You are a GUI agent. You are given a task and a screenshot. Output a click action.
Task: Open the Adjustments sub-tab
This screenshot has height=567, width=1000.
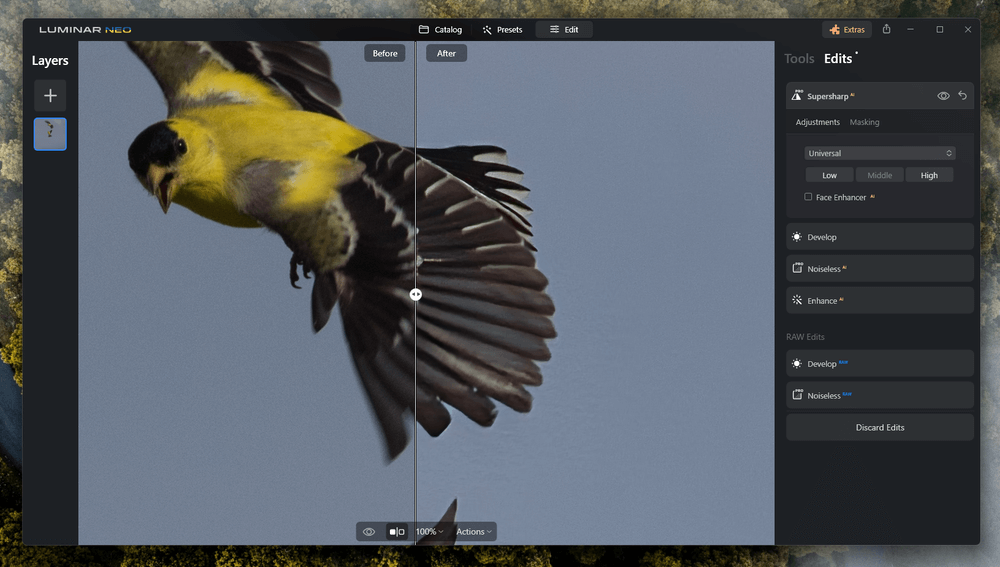click(x=818, y=122)
